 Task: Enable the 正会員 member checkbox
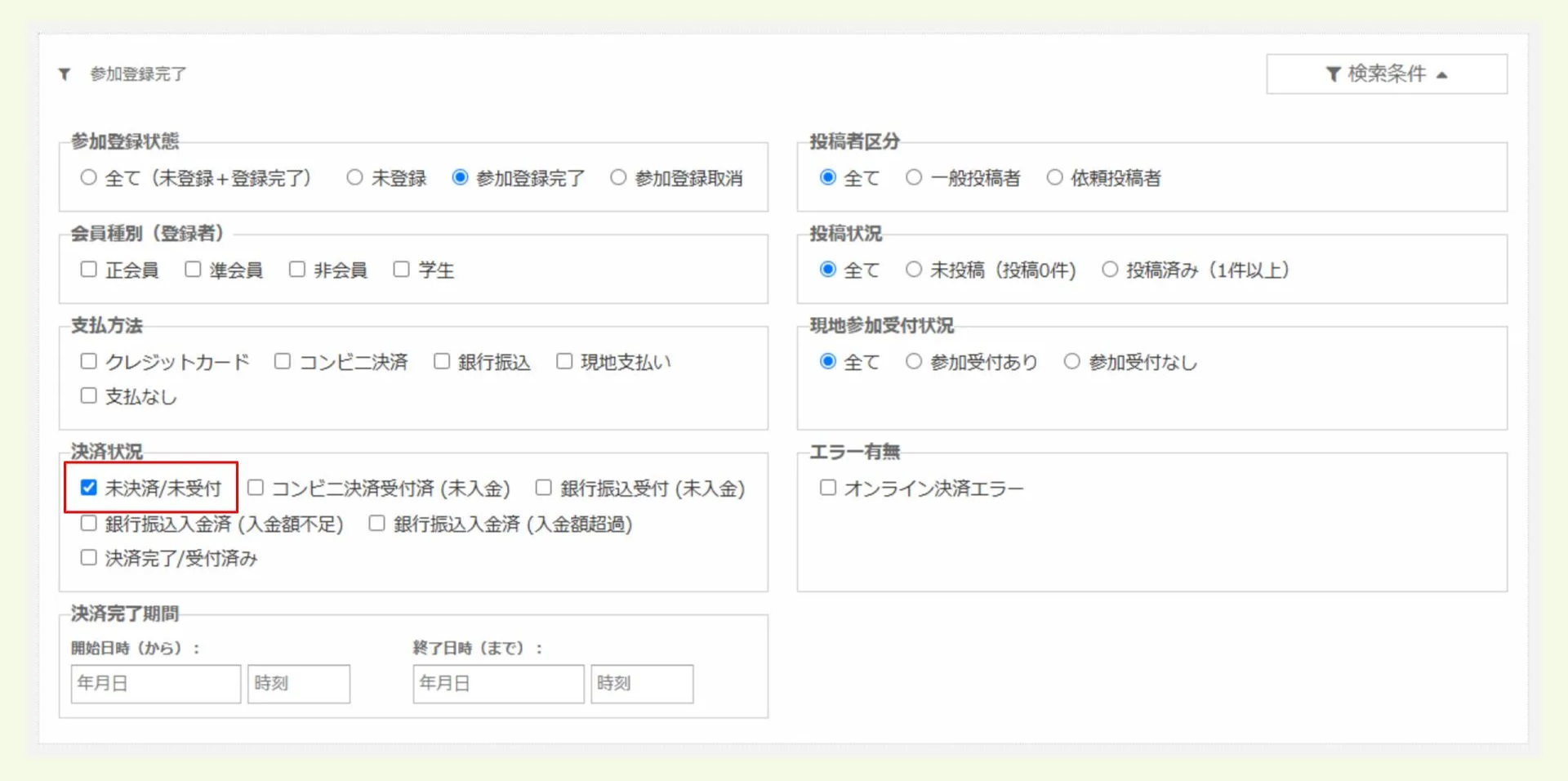coord(88,268)
